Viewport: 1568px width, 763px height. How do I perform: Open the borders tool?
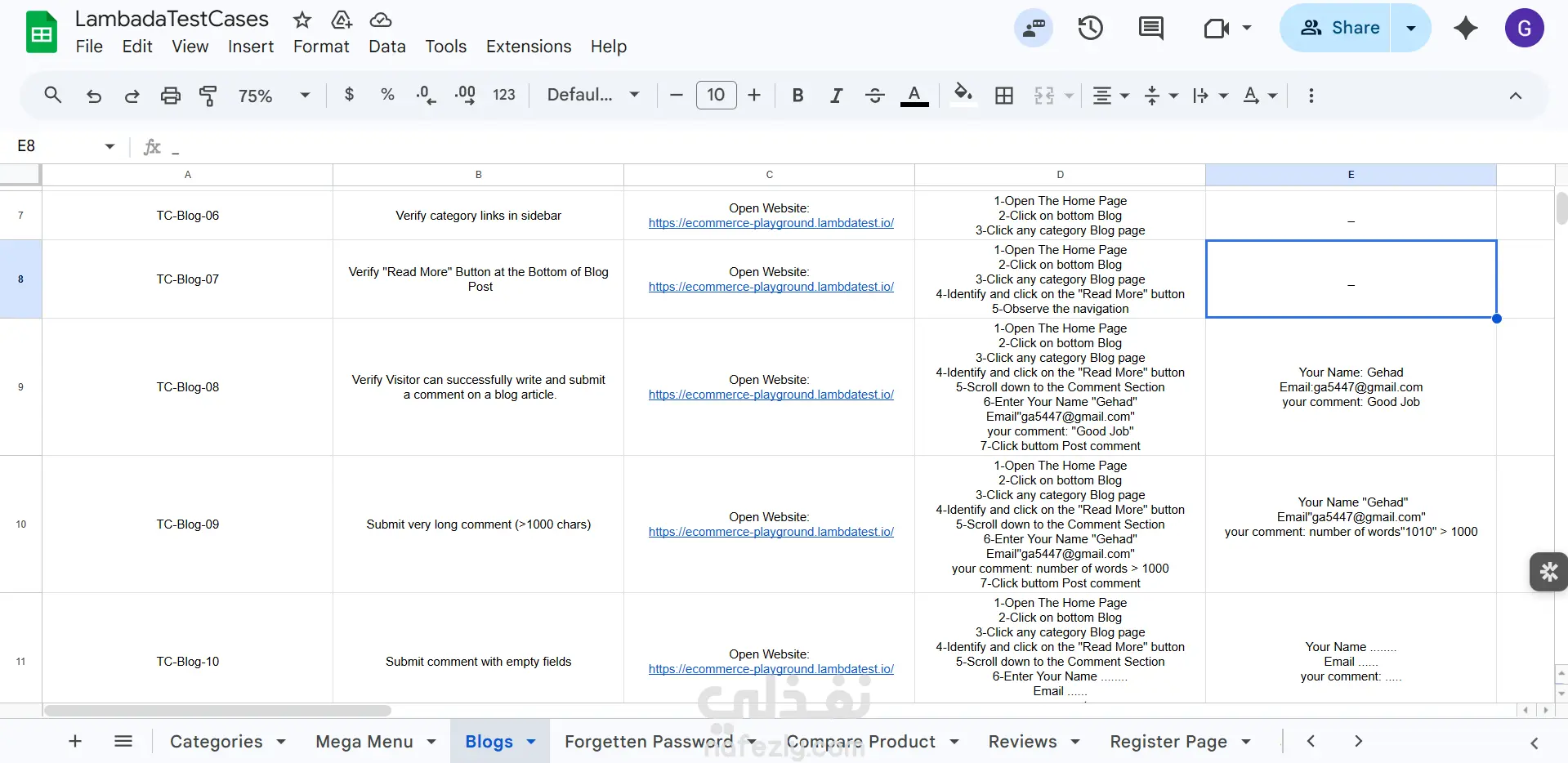pos(1004,96)
